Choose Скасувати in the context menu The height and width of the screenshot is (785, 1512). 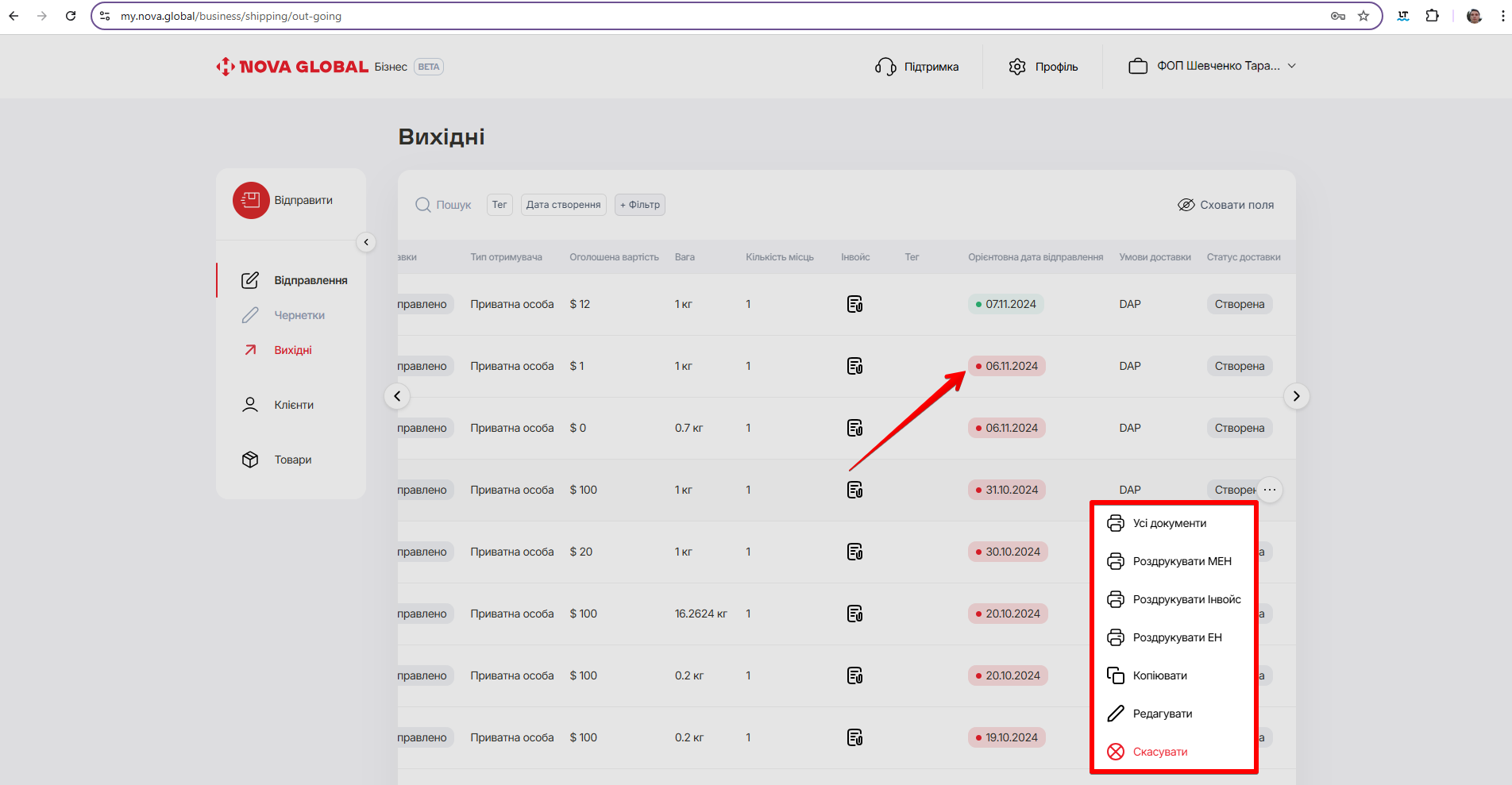(x=1159, y=752)
